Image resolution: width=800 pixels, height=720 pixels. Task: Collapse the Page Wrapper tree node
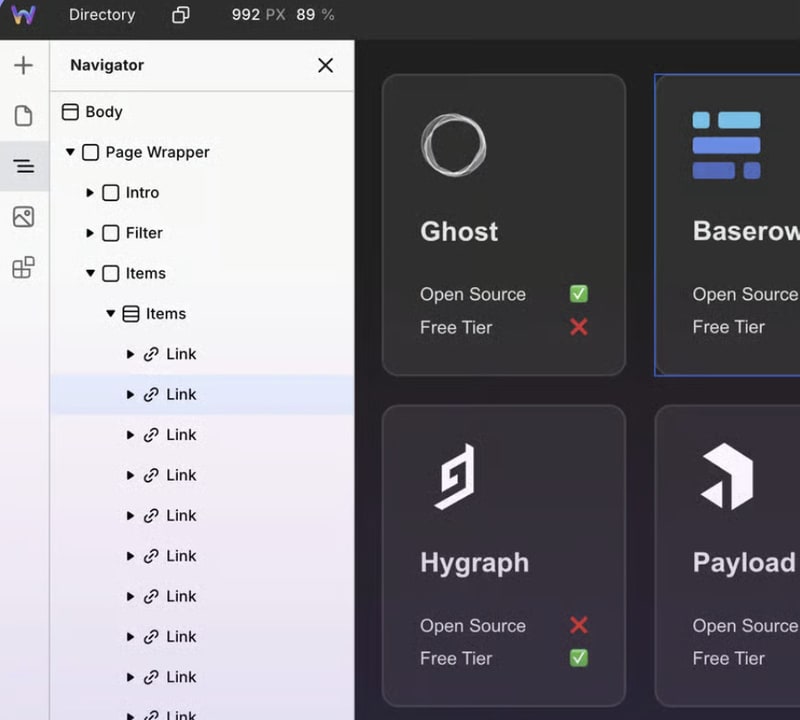tap(70, 152)
